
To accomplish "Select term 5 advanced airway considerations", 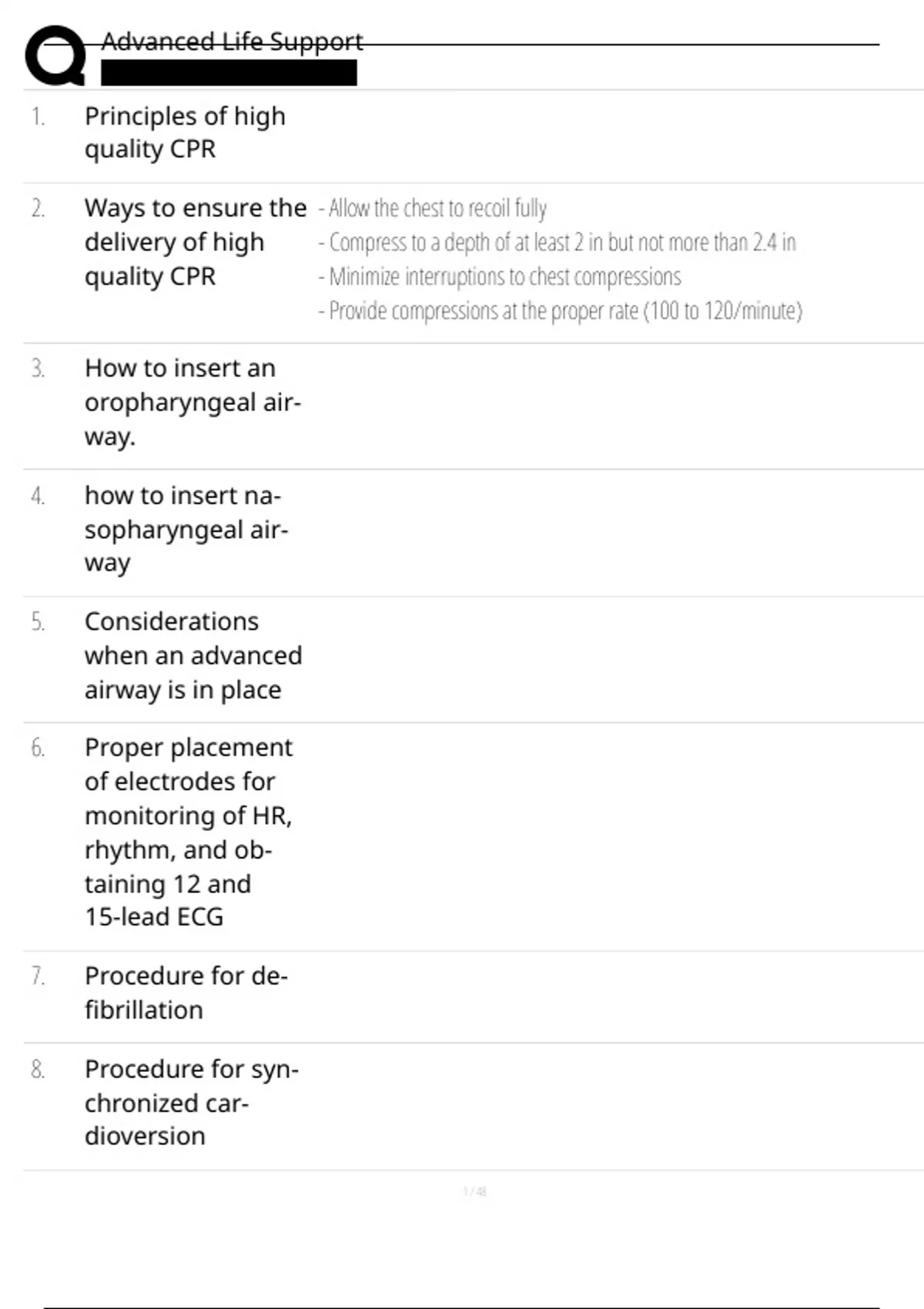I will click(193, 655).
